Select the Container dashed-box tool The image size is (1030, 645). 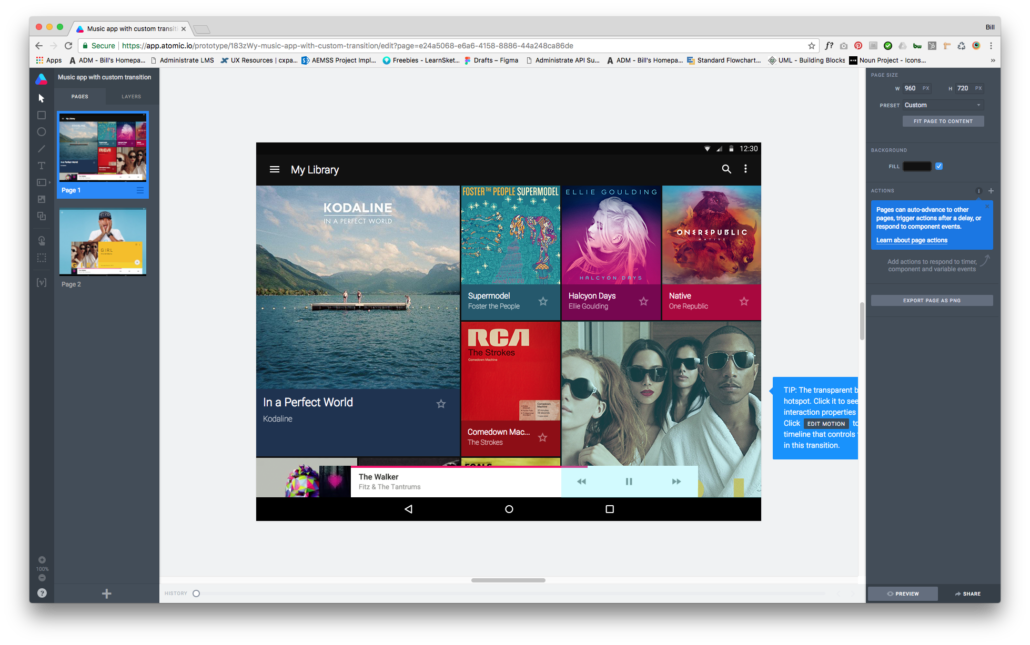point(41,257)
